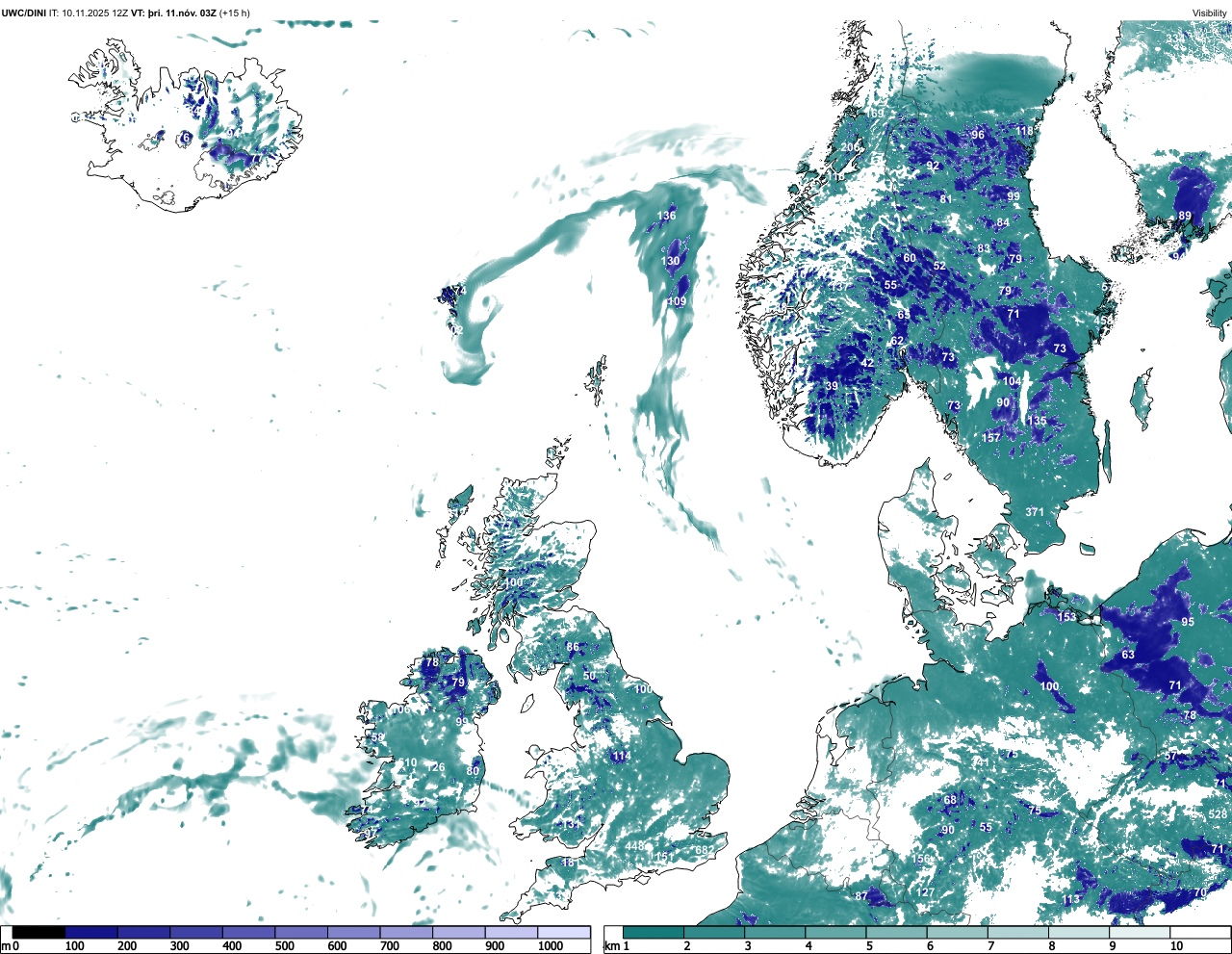Click the '113' value at bottom right
Viewport: 1232px width, 954px height.
1072,900
